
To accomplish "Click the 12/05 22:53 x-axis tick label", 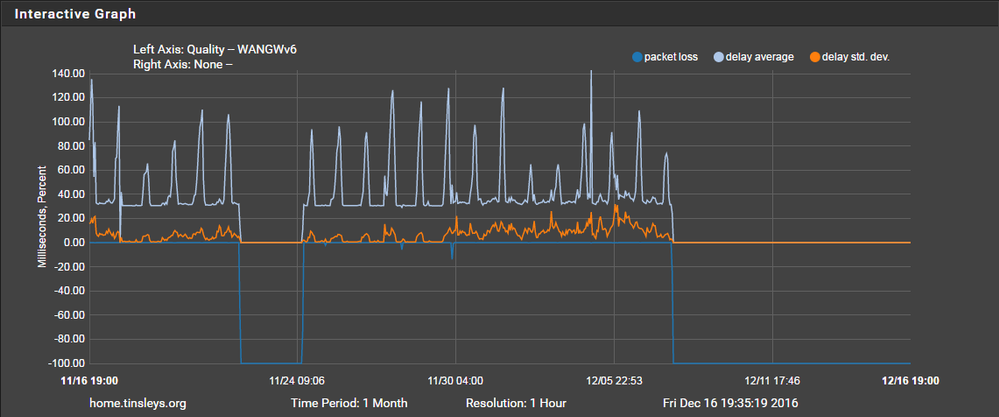I will pos(614,380).
